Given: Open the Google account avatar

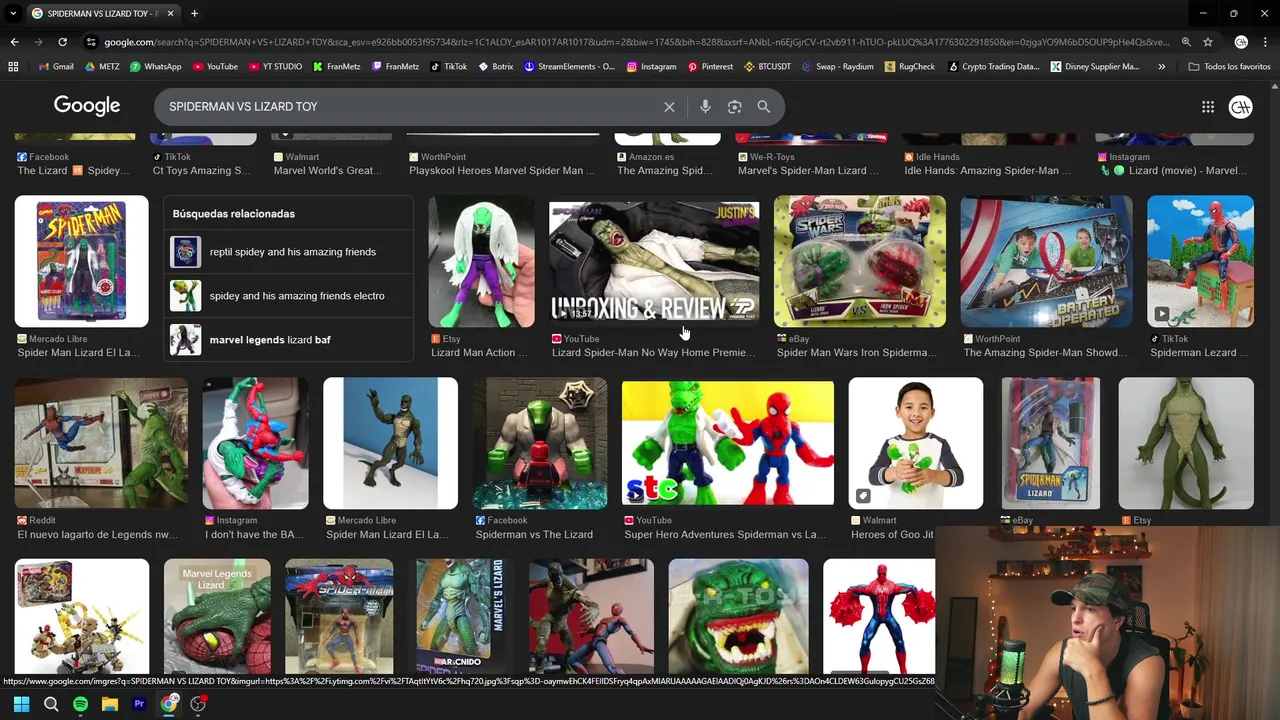Looking at the screenshot, I should [1241, 107].
